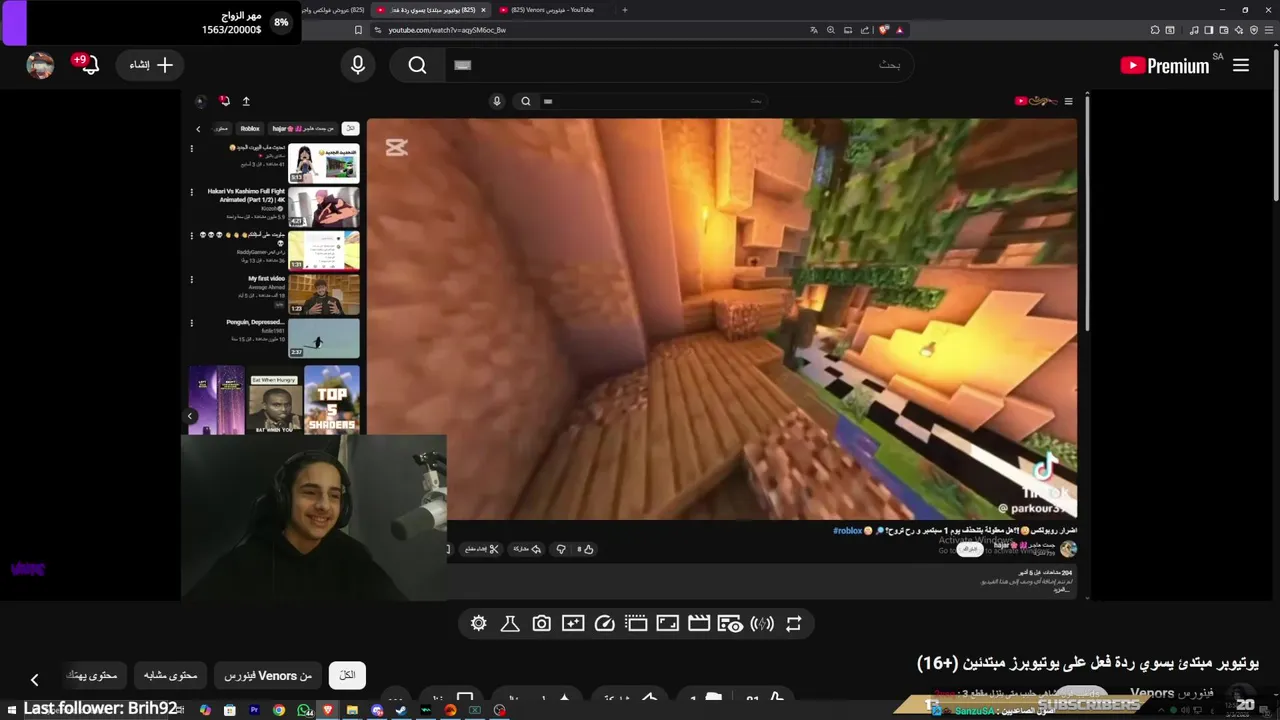Image resolution: width=1280 pixels, height=720 pixels.
Task: Open the zoom magnifier icon in address bar
Action: (831, 30)
